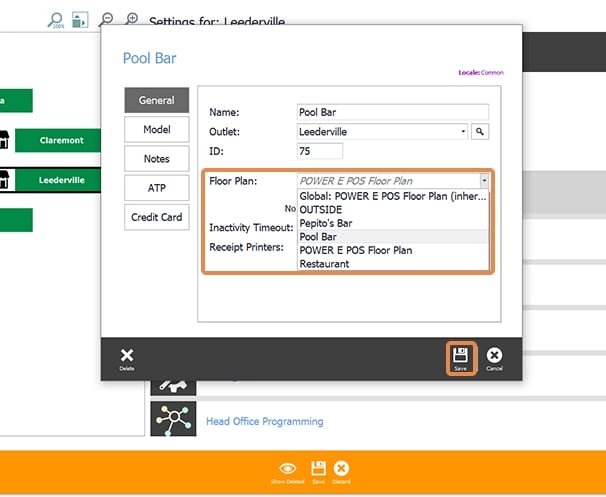Select POWER E POS Floor Plan option
606x497 pixels.
click(x=393, y=250)
